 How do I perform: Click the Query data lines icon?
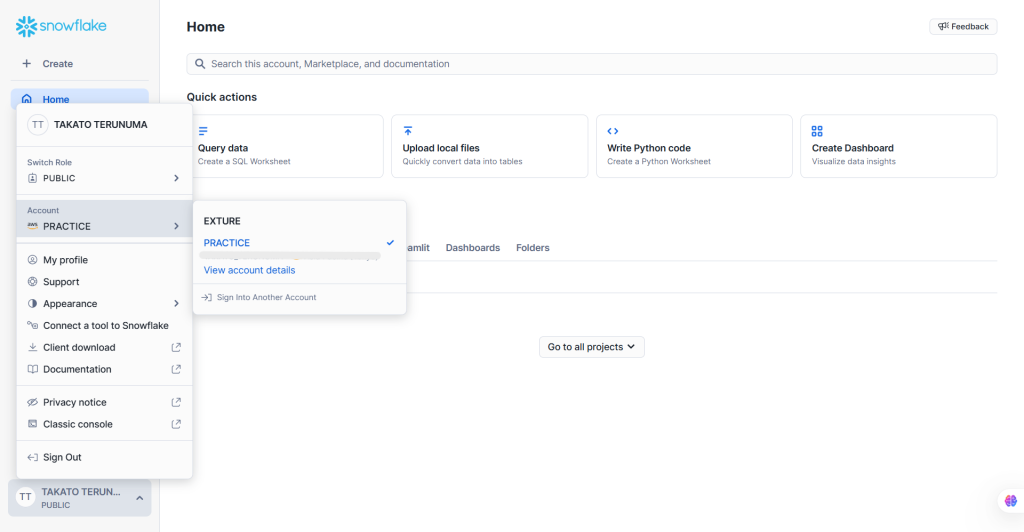pyautogui.click(x=203, y=131)
